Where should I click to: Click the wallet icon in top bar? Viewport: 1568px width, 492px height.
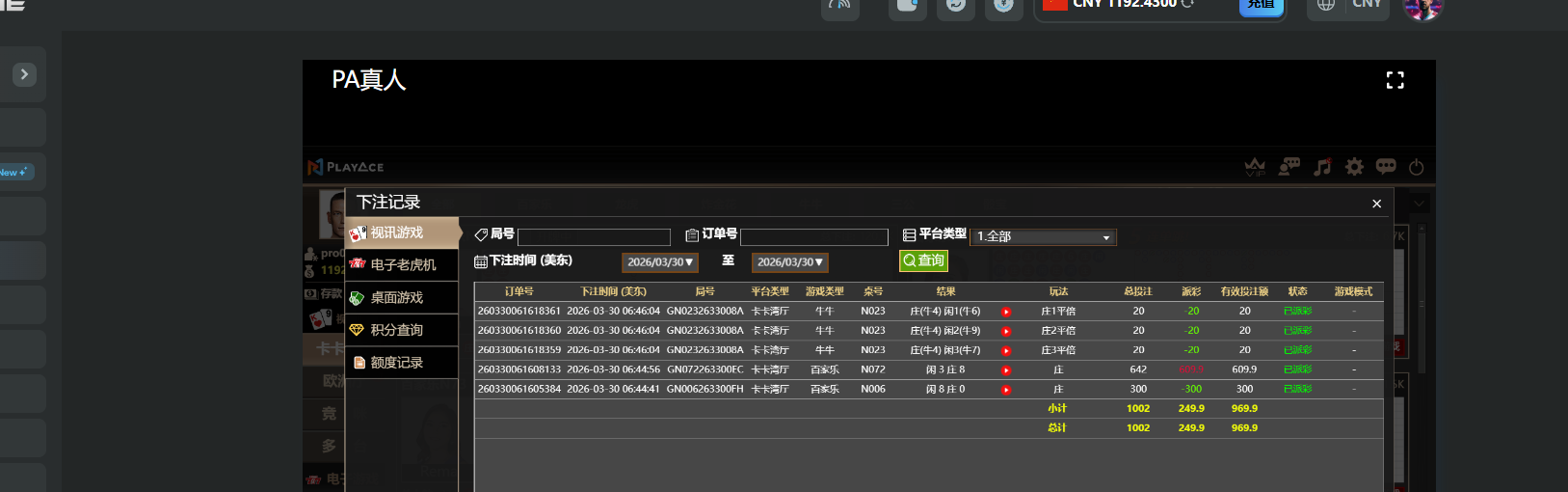tap(908, 5)
